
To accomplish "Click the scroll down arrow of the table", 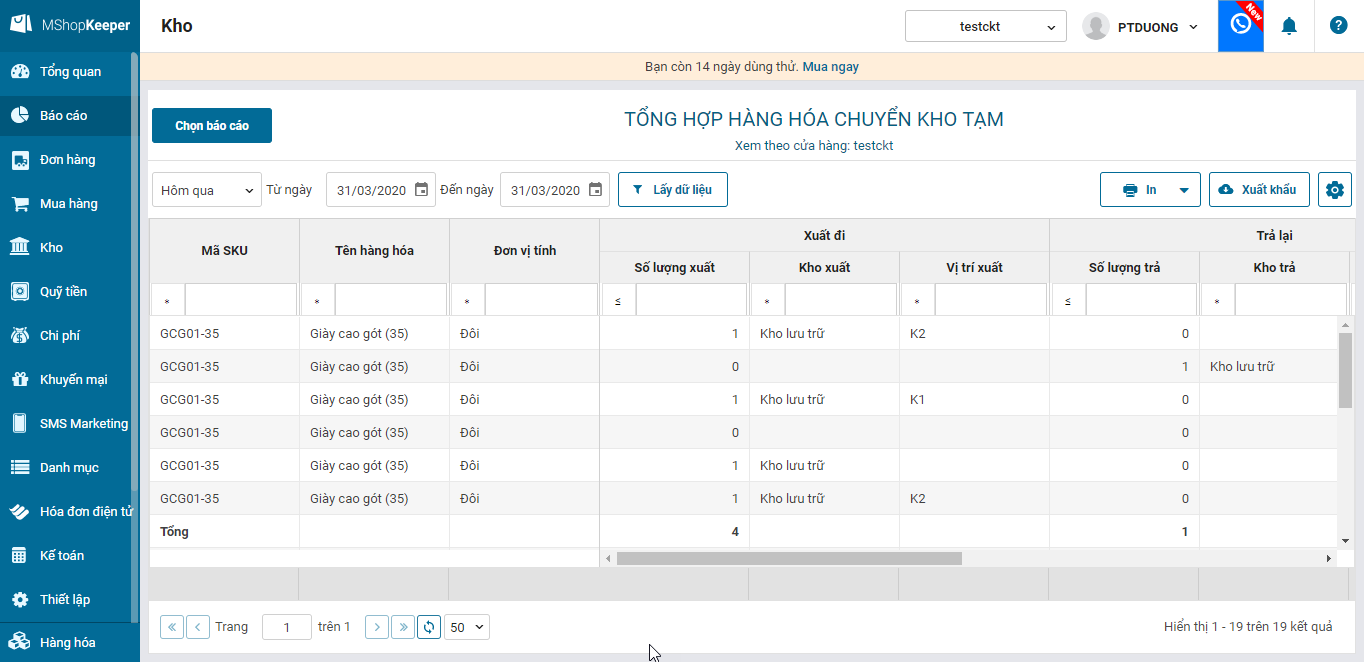I will click(1345, 541).
